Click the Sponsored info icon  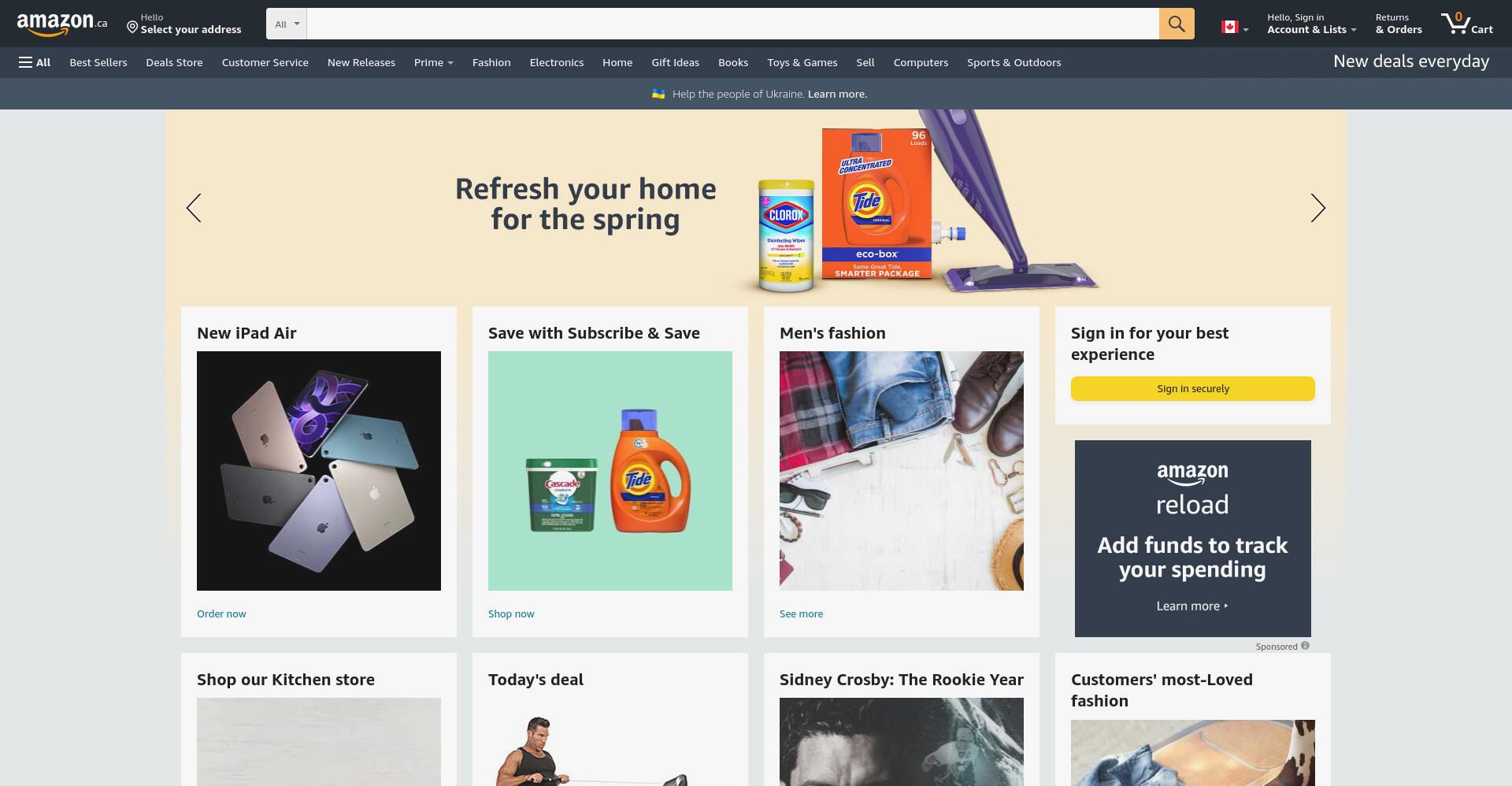click(1305, 646)
